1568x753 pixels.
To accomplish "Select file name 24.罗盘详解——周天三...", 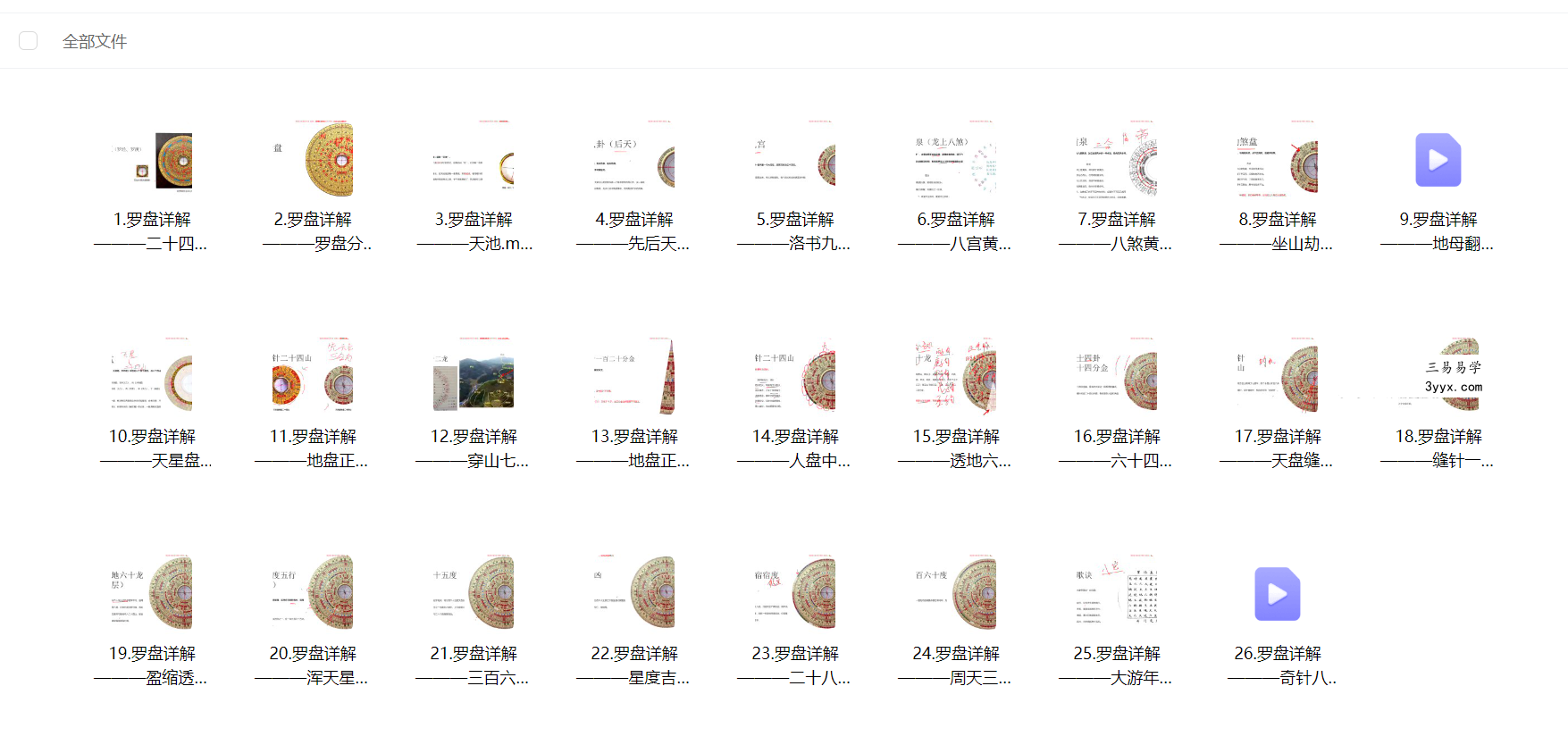I will pyautogui.click(x=956, y=665).
